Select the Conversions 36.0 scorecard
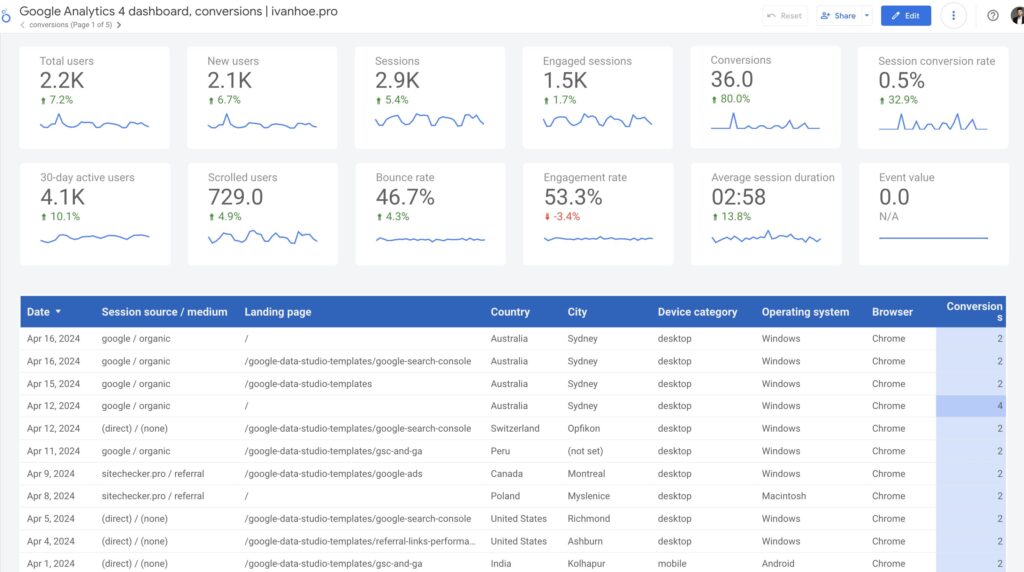Image resolution: width=1024 pixels, height=572 pixels. click(765, 97)
